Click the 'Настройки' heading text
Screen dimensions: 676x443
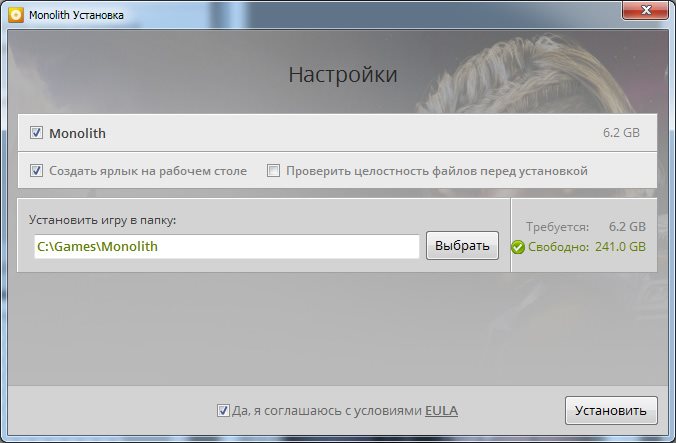tap(343, 75)
